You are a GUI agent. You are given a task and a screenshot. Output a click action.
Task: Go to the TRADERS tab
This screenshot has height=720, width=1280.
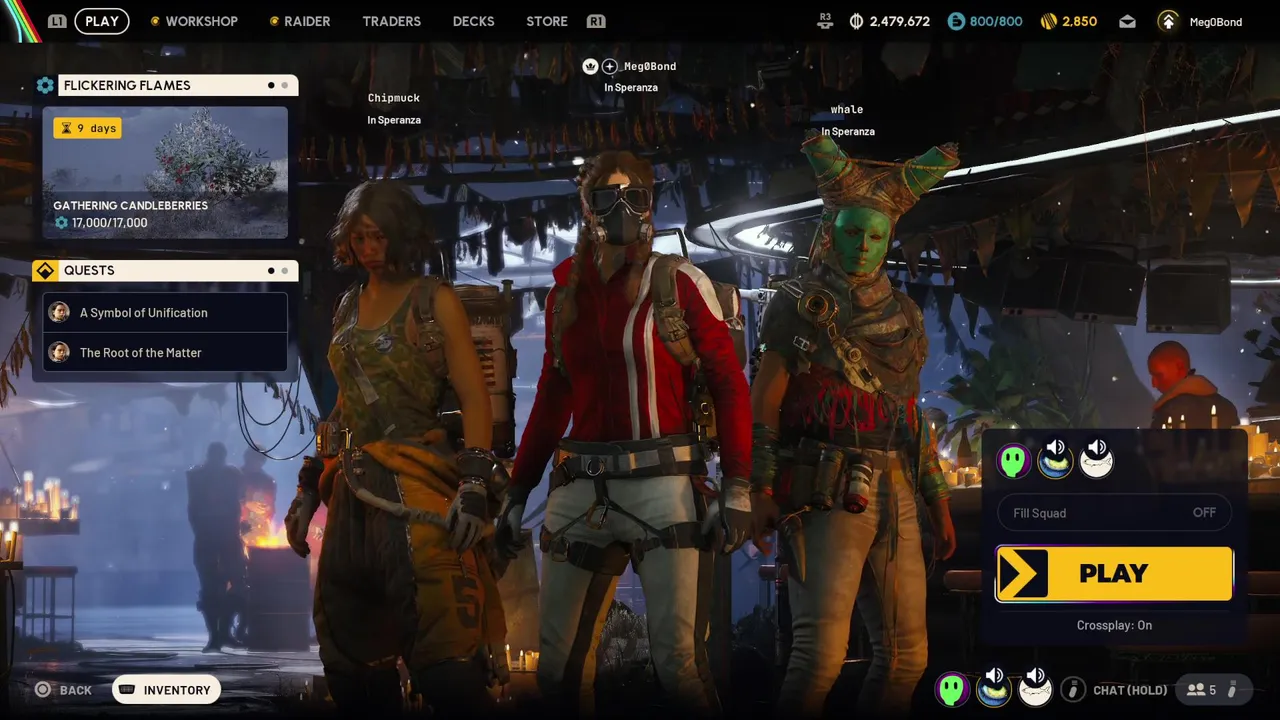tap(391, 21)
